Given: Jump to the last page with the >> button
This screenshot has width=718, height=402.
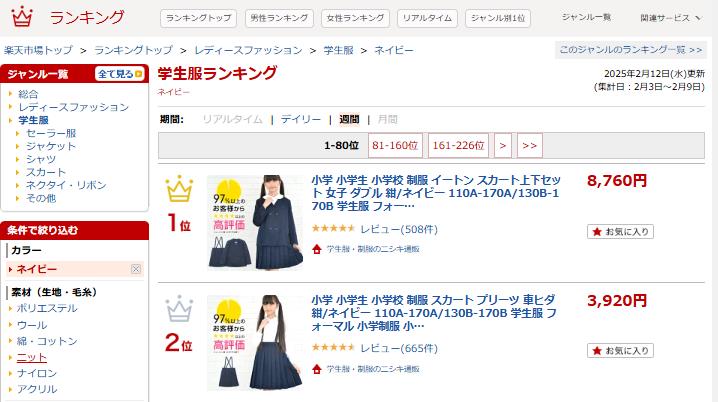Looking at the screenshot, I should pos(529,146).
